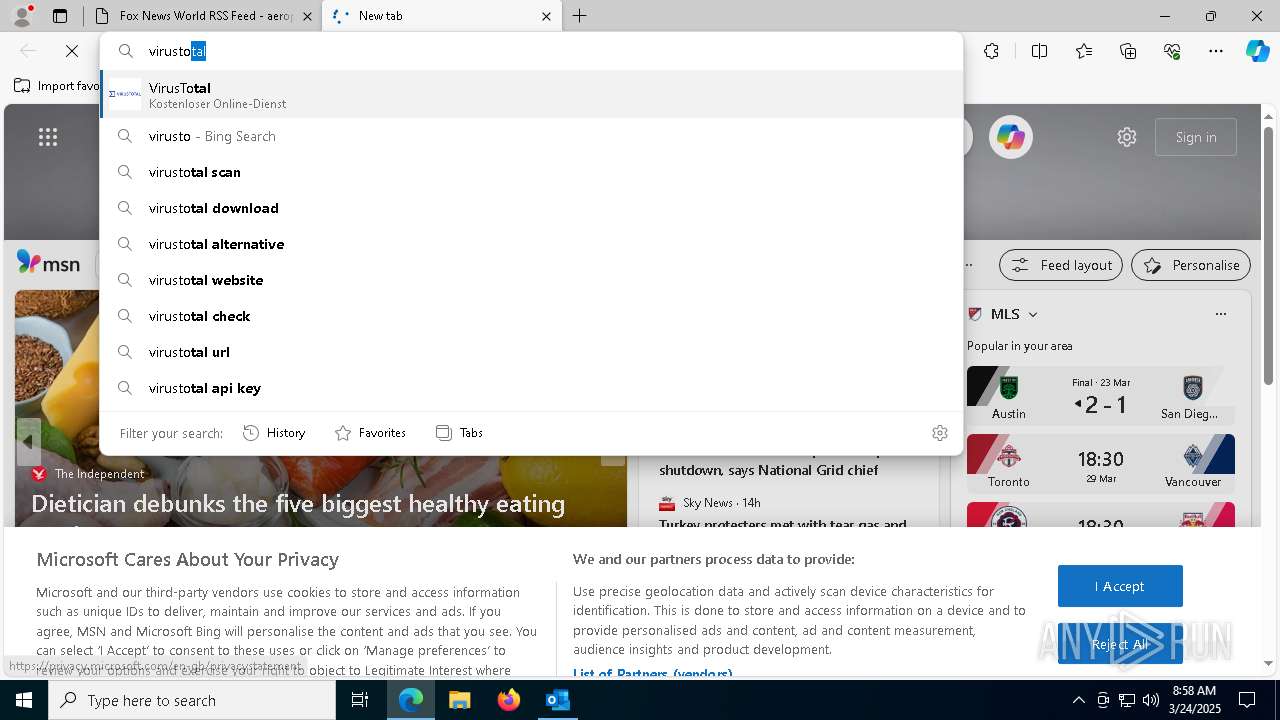Viewport: 1280px width, 720px height.
Task: Open Browser essentials heart icon
Action: tap(1172, 51)
